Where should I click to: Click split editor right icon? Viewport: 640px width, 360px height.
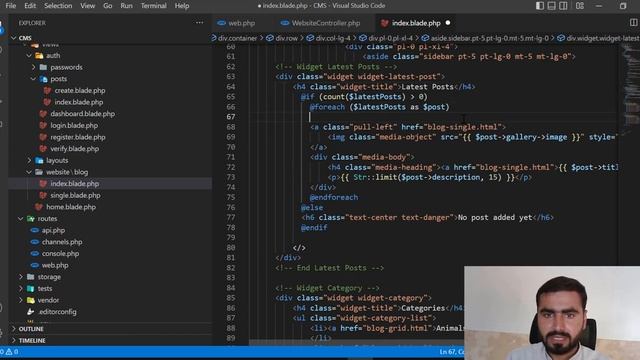pos(633,23)
